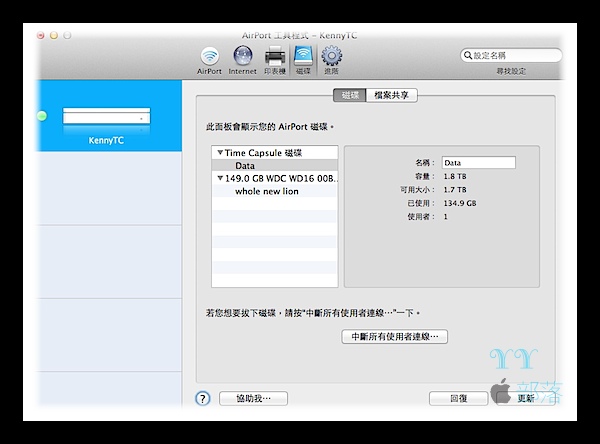
Task: Click the 149.0 GB WDC WD16 row text
Action: click(x=281, y=178)
